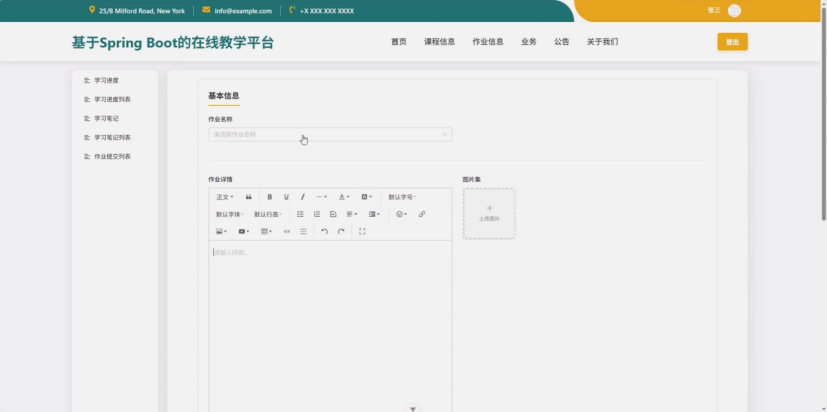Toggle underline formatting in editor
This screenshot has height=412, width=827.
(x=286, y=197)
